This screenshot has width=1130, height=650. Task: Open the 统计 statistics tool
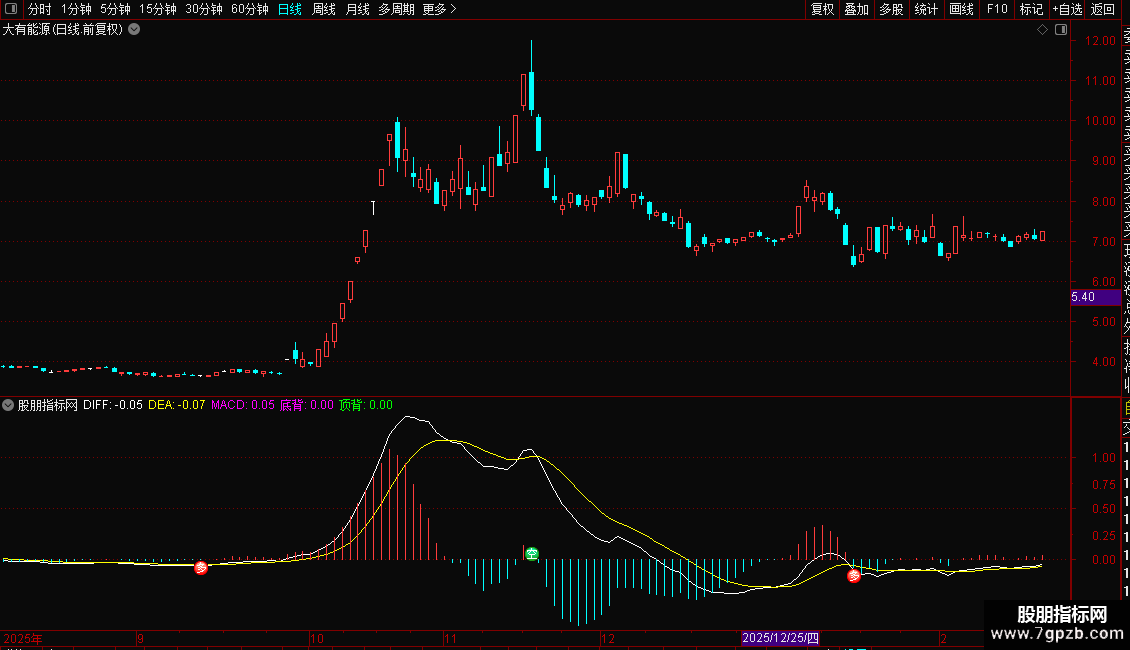click(x=926, y=9)
